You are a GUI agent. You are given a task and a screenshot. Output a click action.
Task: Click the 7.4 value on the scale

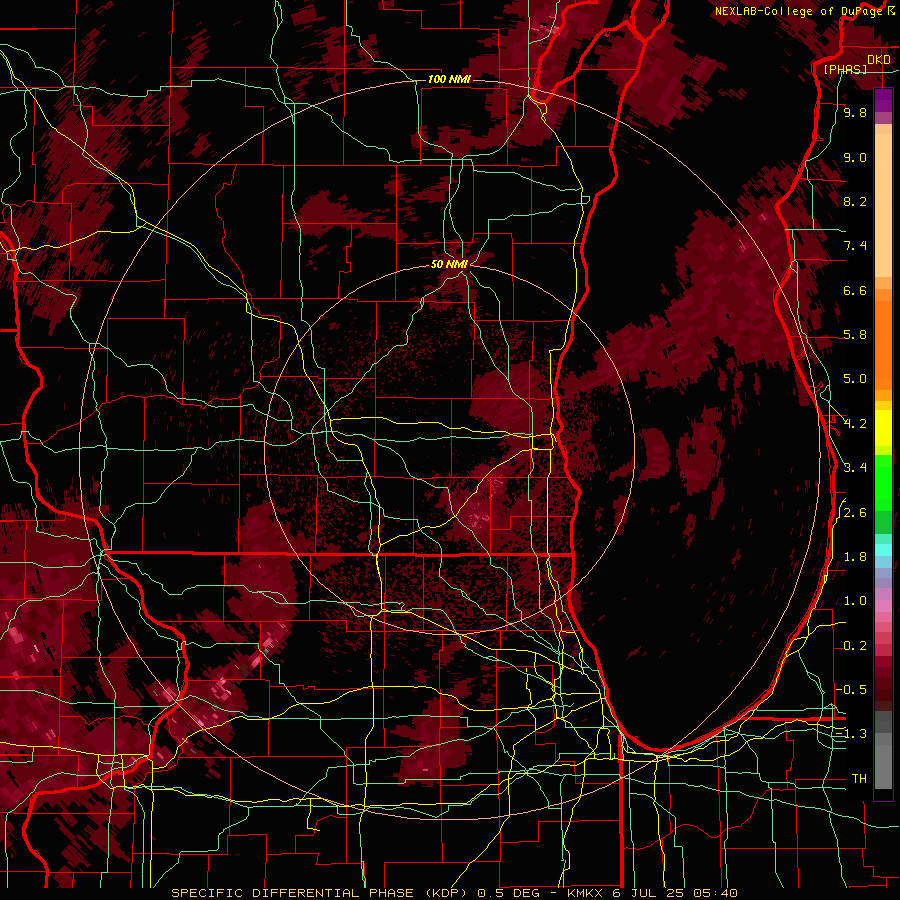[855, 246]
